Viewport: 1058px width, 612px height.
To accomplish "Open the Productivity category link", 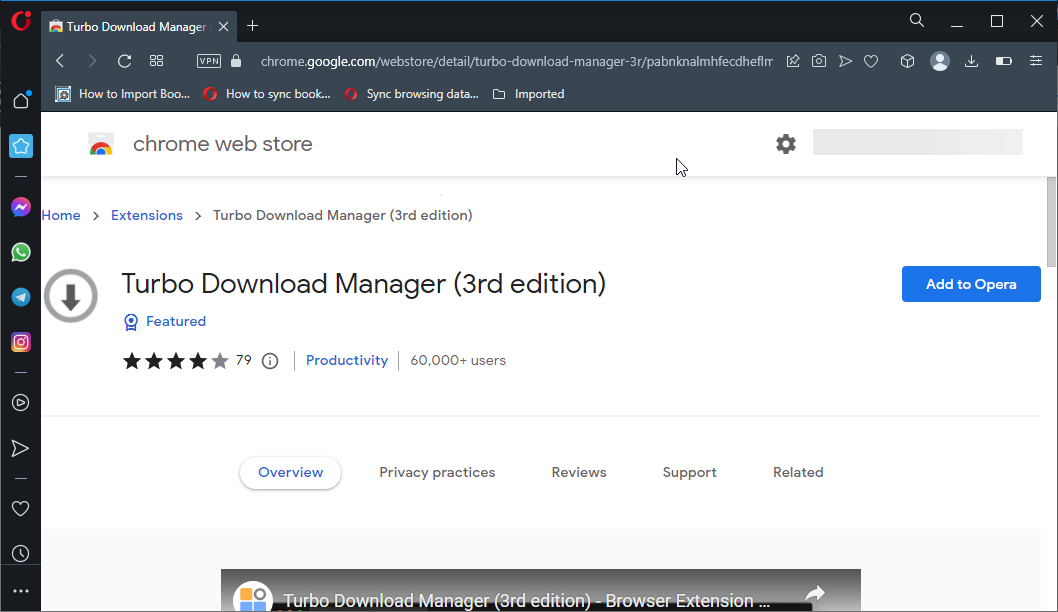I will (x=347, y=360).
